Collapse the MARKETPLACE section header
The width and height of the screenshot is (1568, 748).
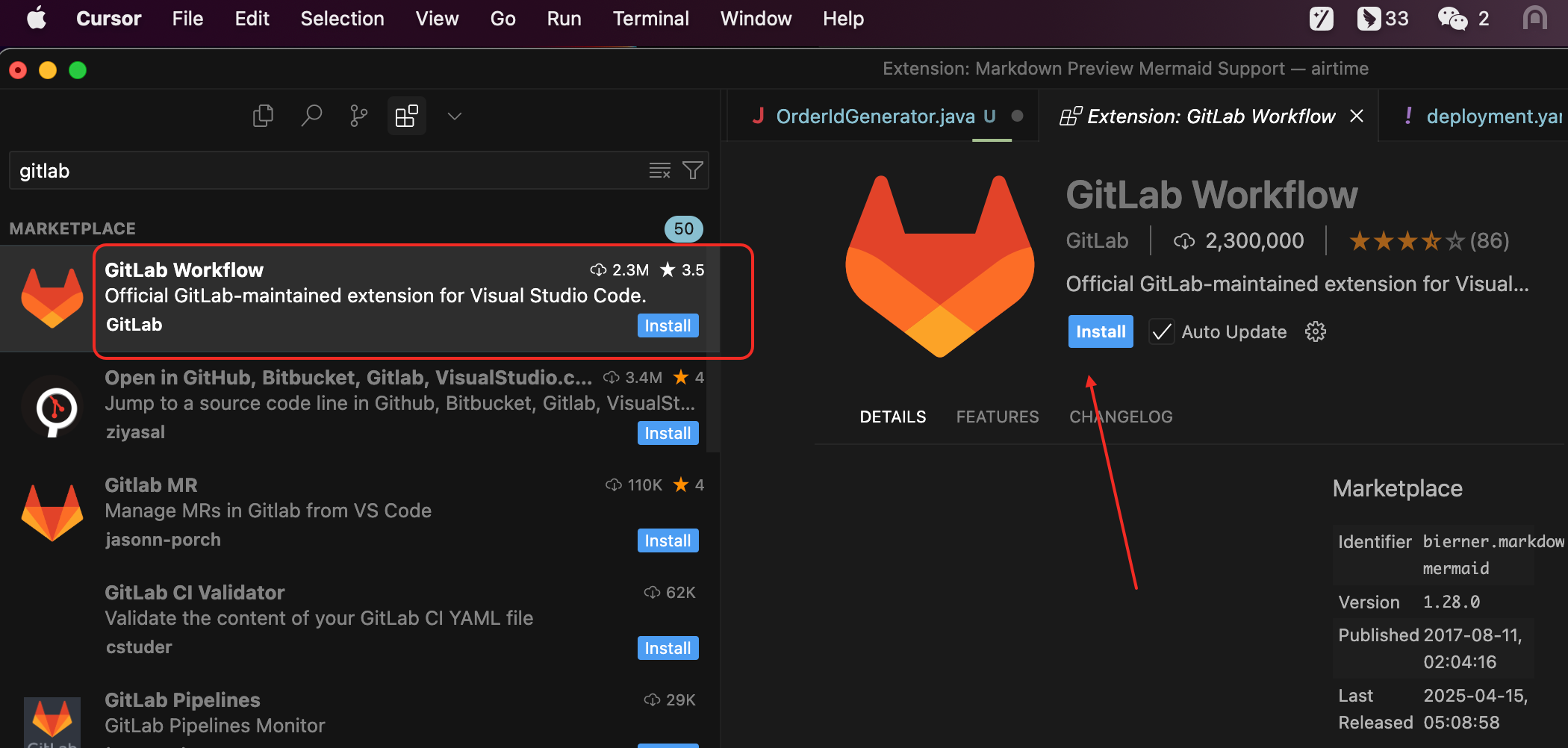pyautogui.click(x=72, y=228)
